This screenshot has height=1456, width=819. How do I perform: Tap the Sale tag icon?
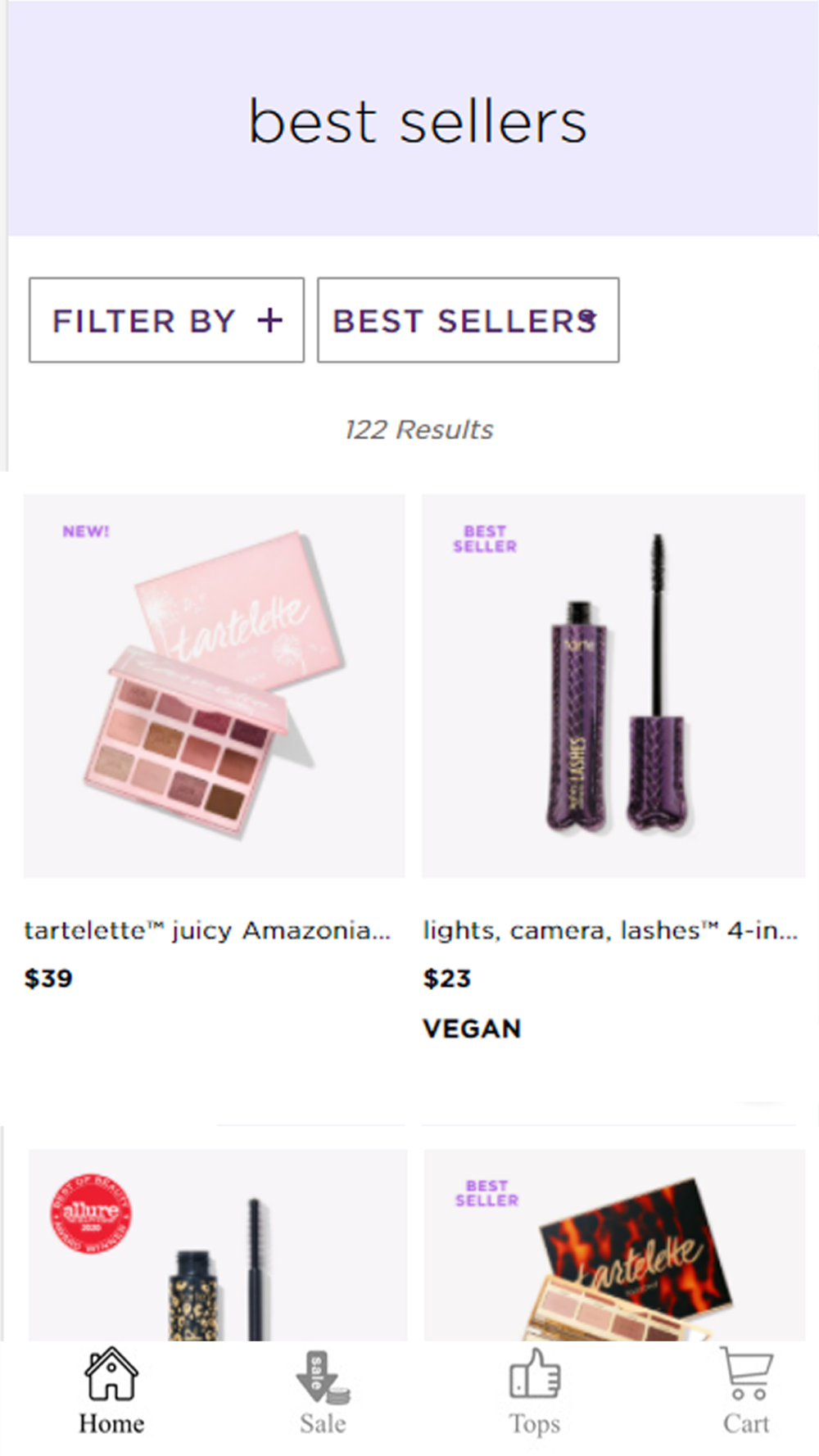pos(323,1377)
